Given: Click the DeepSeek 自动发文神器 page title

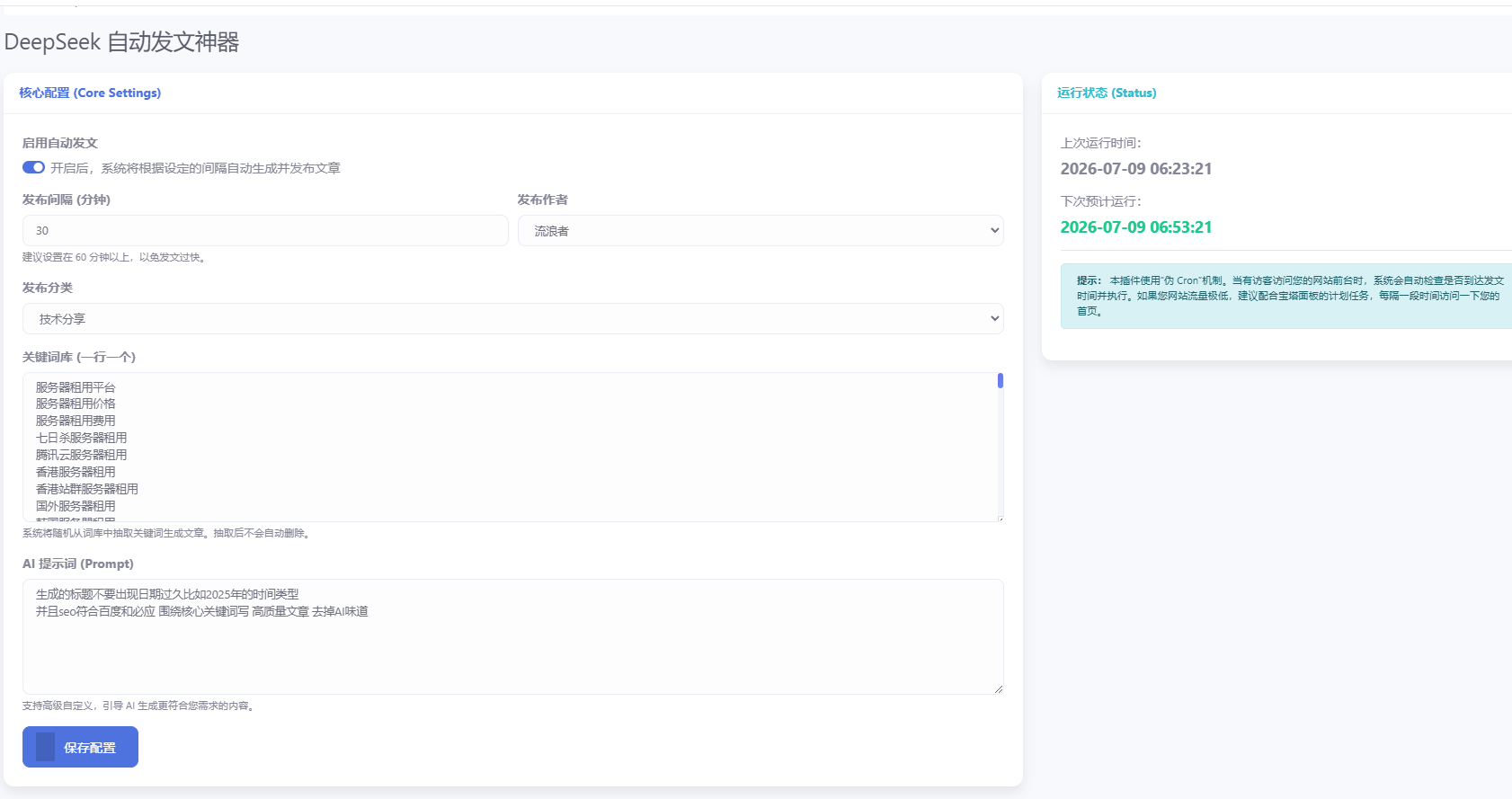Looking at the screenshot, I should (121, 42).
